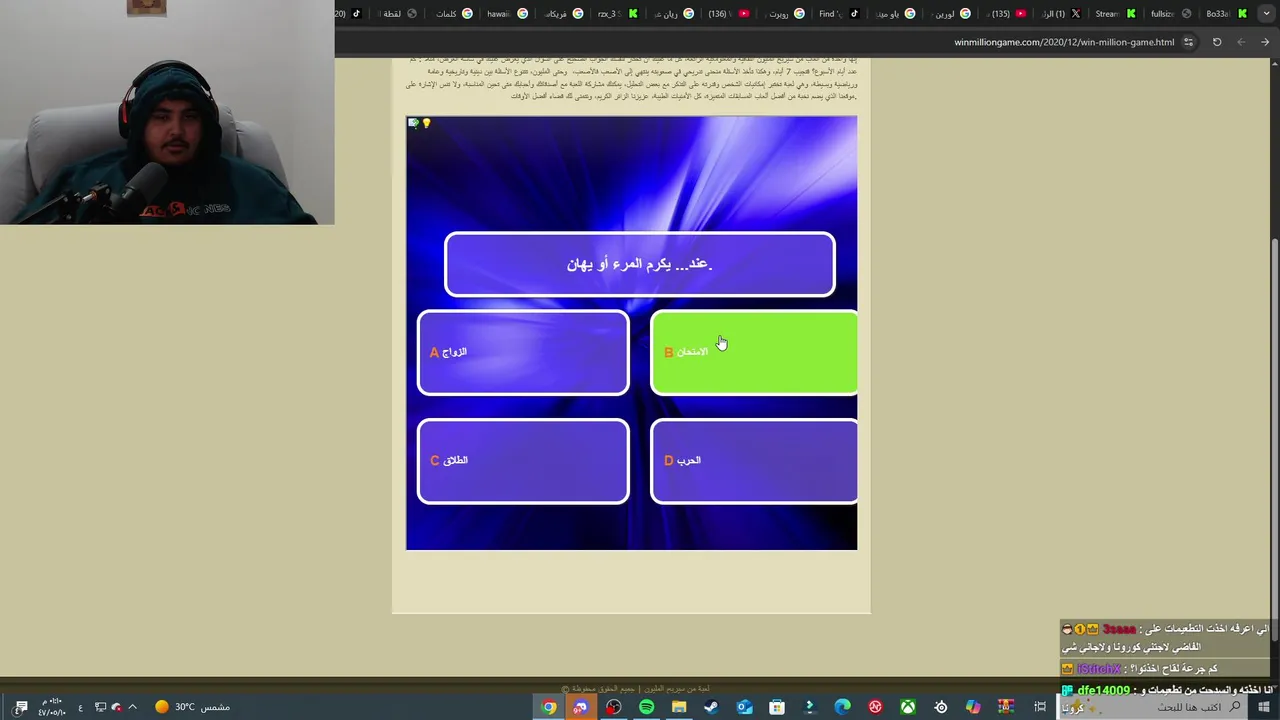Switch to the روبرت Google tab
1280x720 pixels.
pyautogui.click(x=784, y=14)
